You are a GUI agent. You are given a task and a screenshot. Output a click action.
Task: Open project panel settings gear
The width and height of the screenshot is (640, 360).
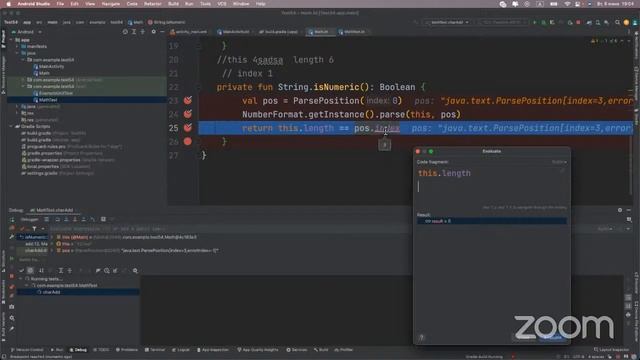[153, 32]
